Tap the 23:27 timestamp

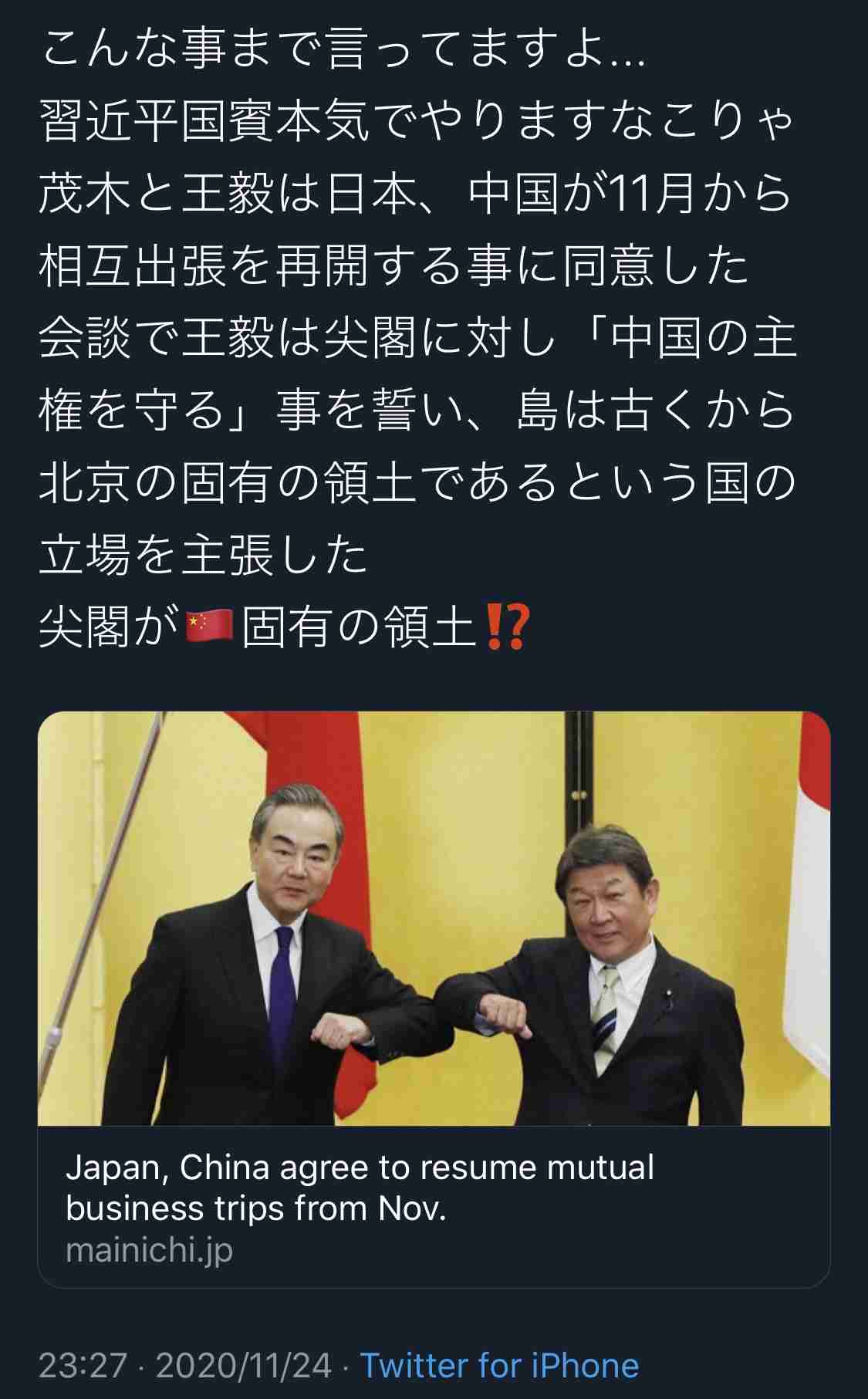click(x=83, y=1365)
